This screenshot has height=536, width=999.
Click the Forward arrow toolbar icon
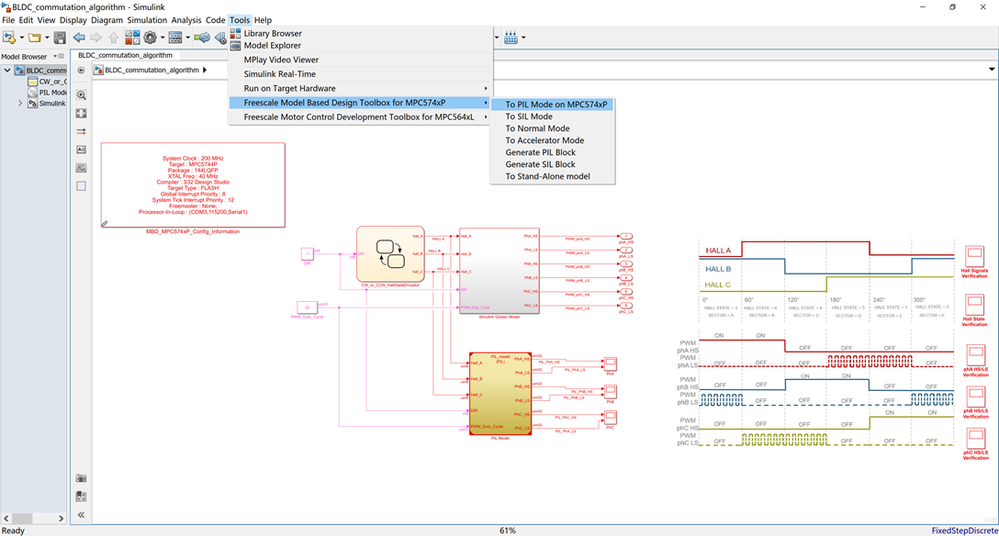pyautogui.click(x=96, y=38)
